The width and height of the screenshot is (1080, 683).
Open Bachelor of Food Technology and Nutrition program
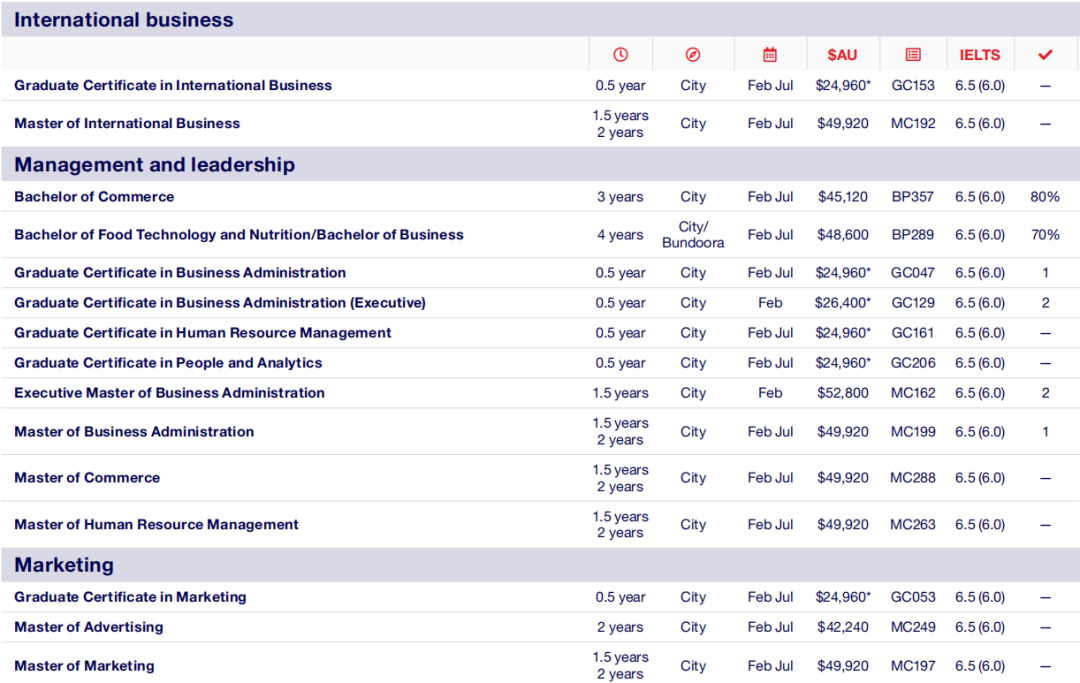tap(239, 235)
